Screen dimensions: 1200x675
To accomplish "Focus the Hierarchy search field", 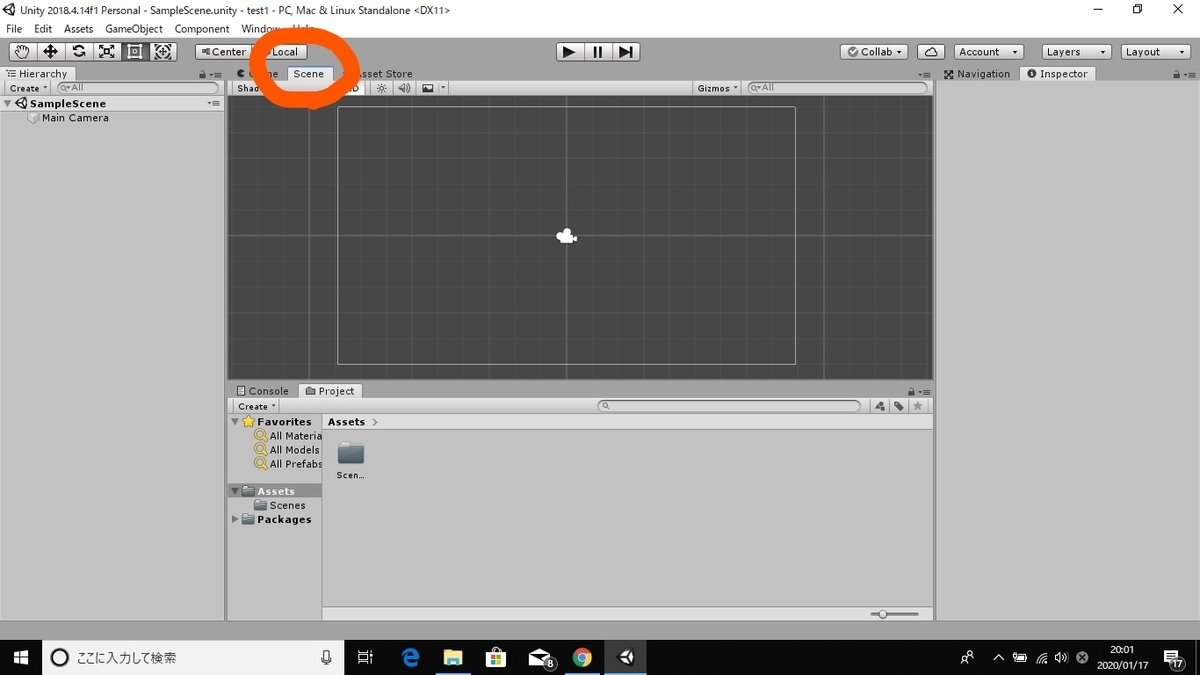I will (x=137, y=88).
